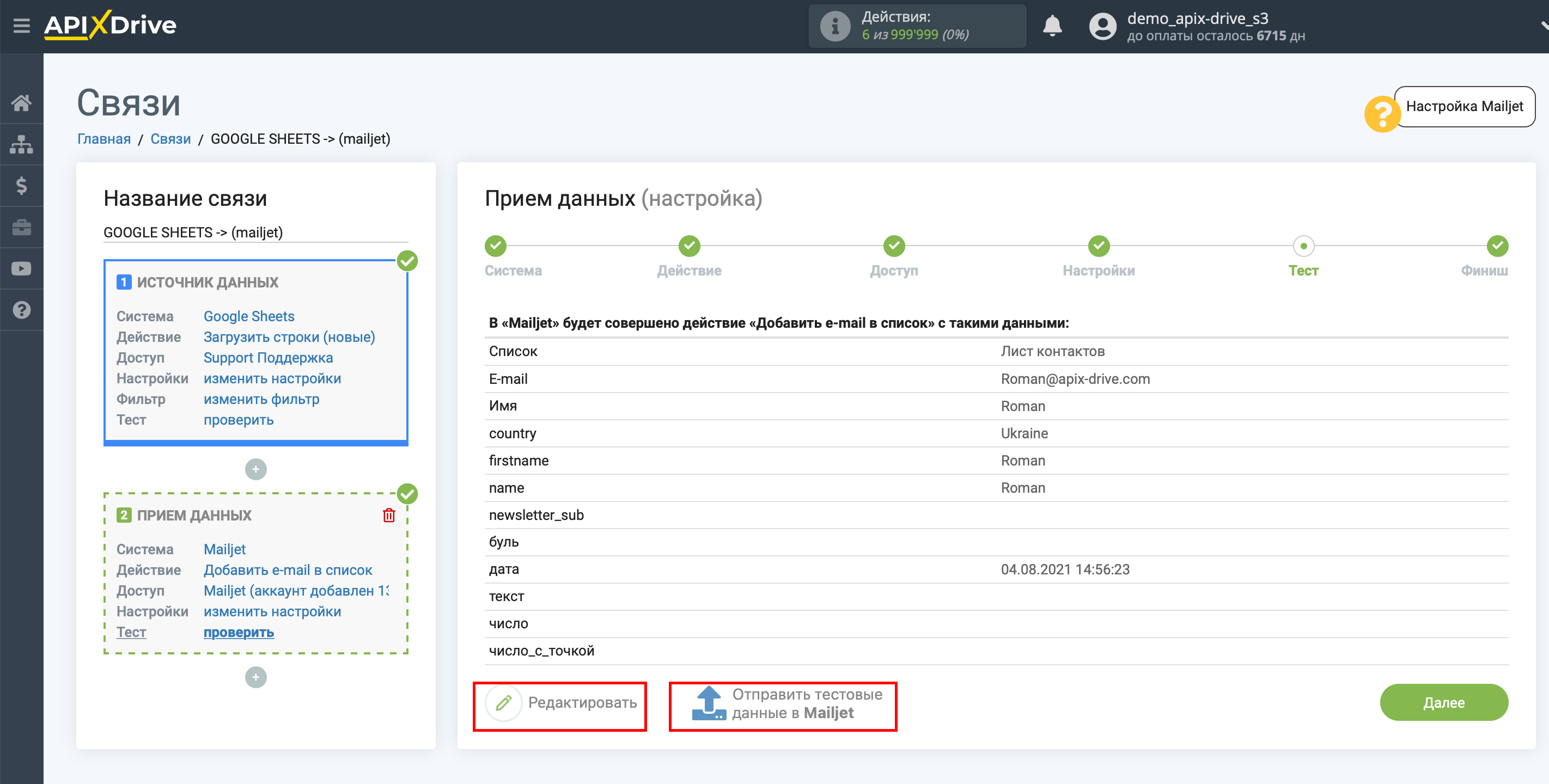Delete the data receiving block with trash icon
1549x784 pixels.
tap(389, 515)
